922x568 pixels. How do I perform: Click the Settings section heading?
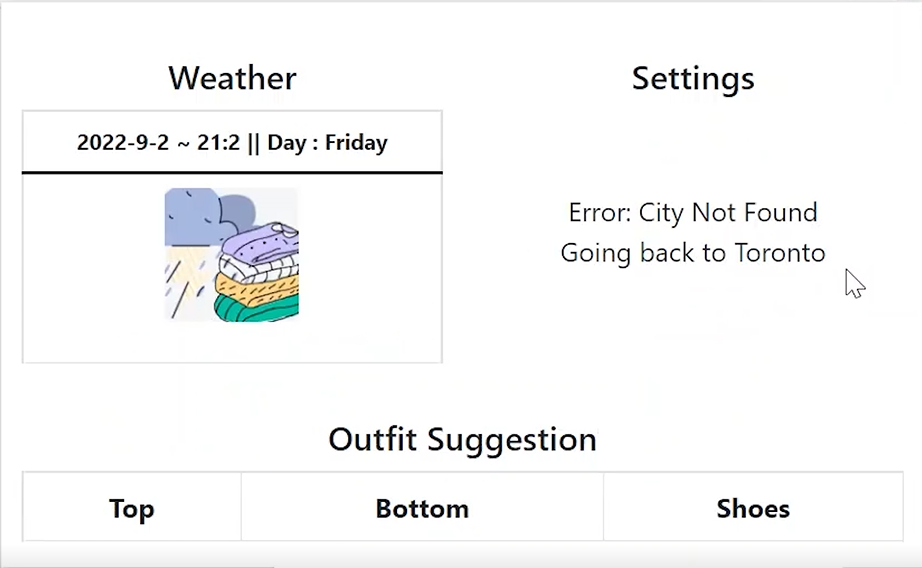coord(693,78)
